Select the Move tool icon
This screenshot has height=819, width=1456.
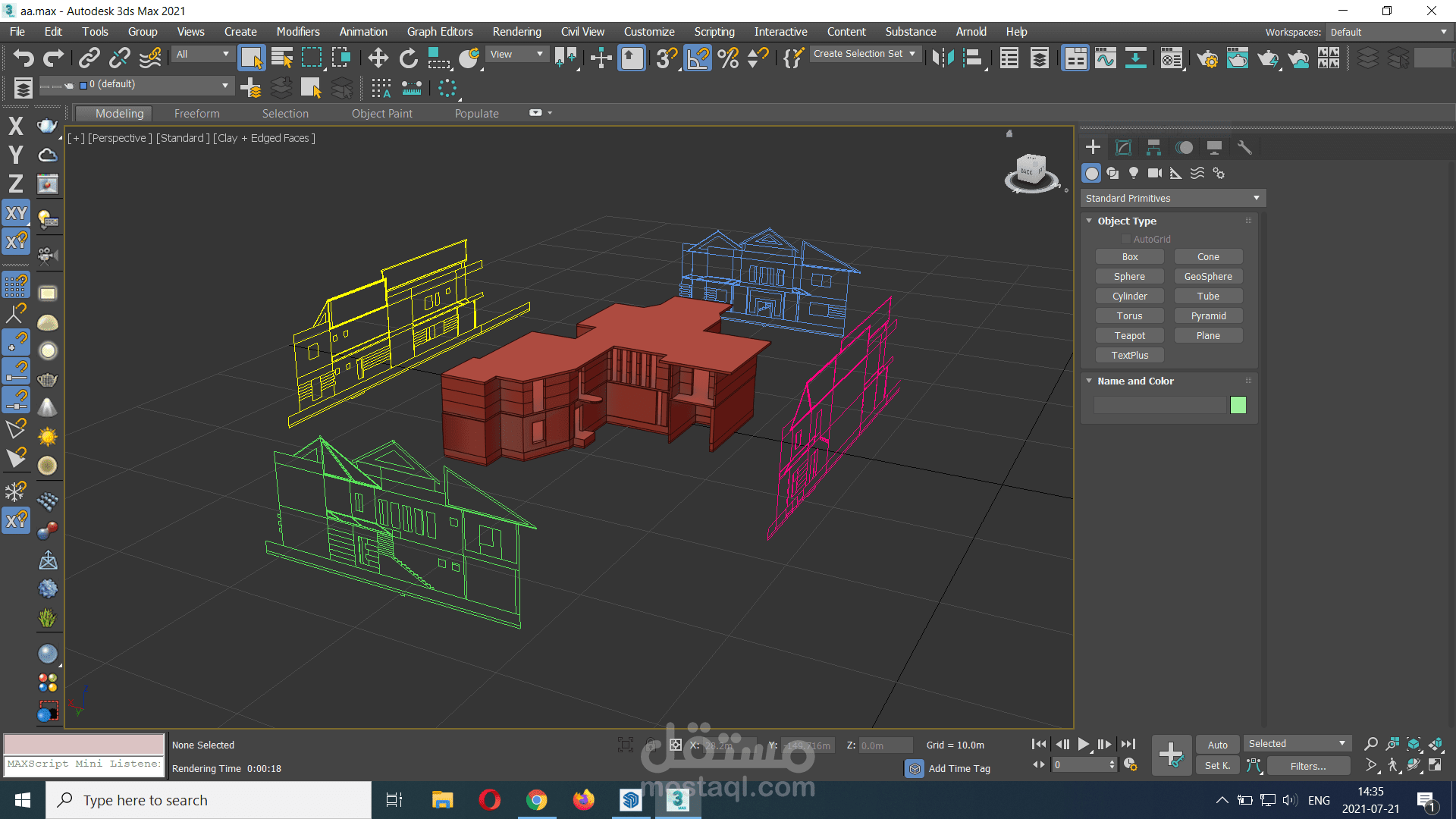378,58
